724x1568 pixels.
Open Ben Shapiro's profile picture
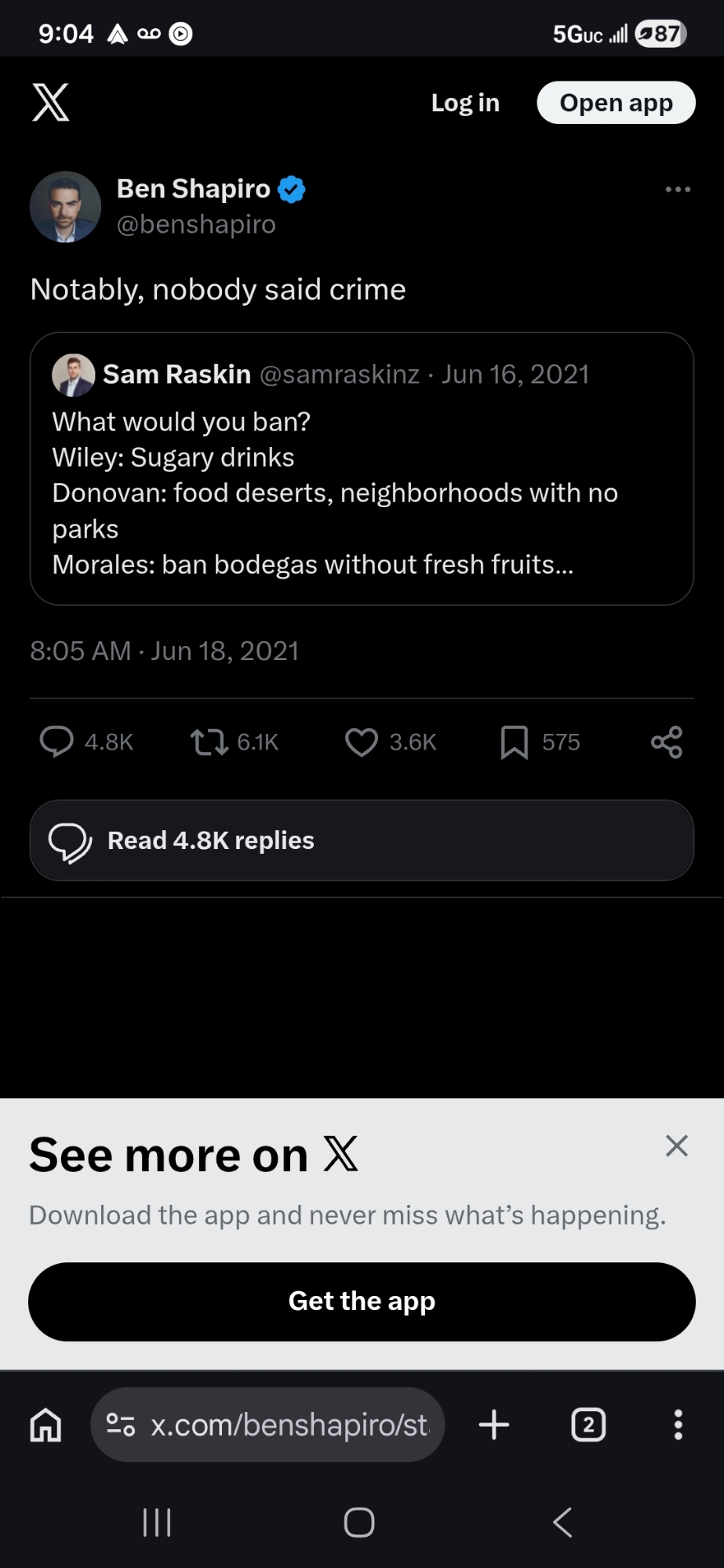click(x=65, y=206)
